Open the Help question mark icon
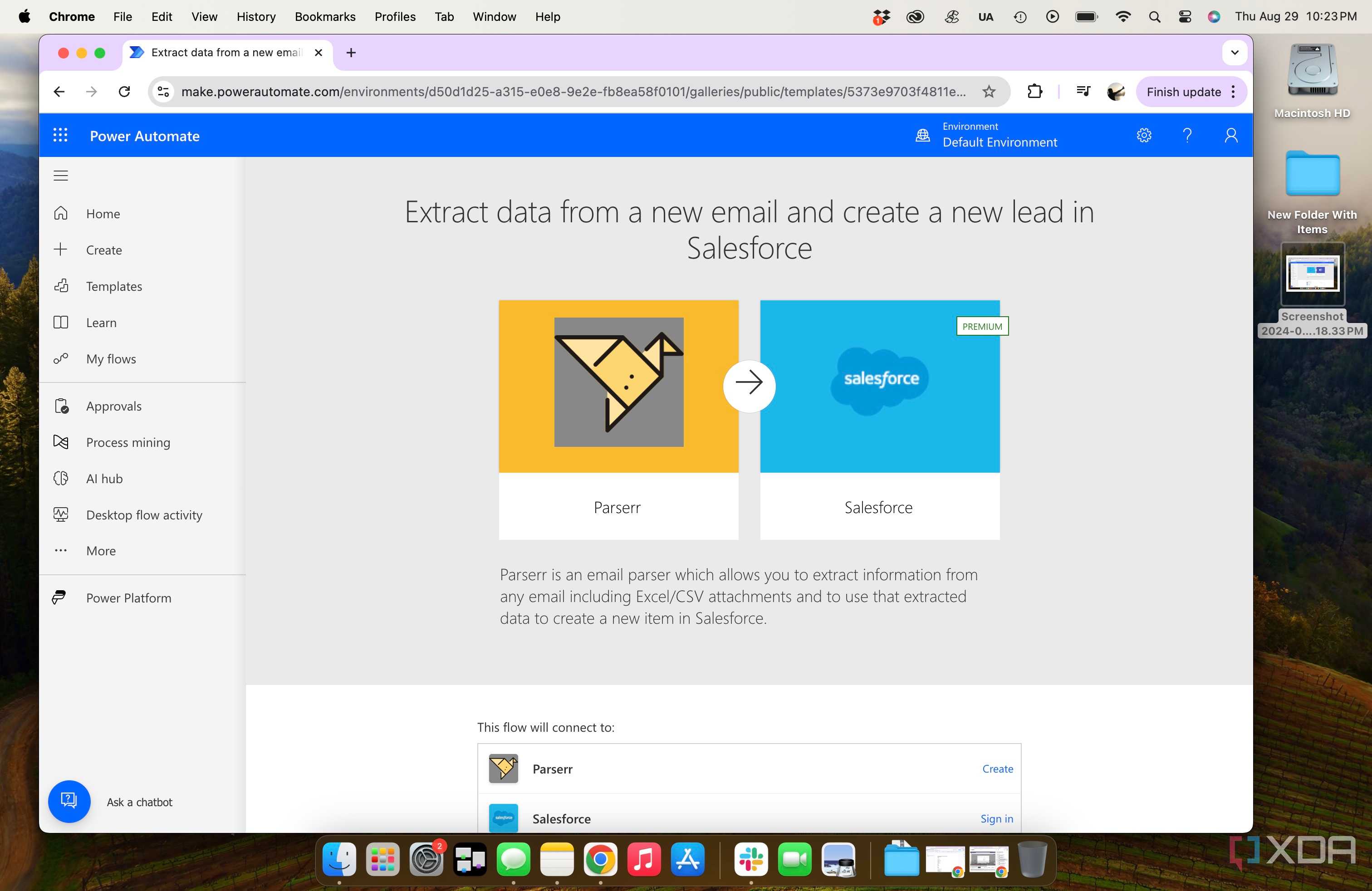The width and height of the screenshot is (1372, 891). click(x=1187, y=136)
